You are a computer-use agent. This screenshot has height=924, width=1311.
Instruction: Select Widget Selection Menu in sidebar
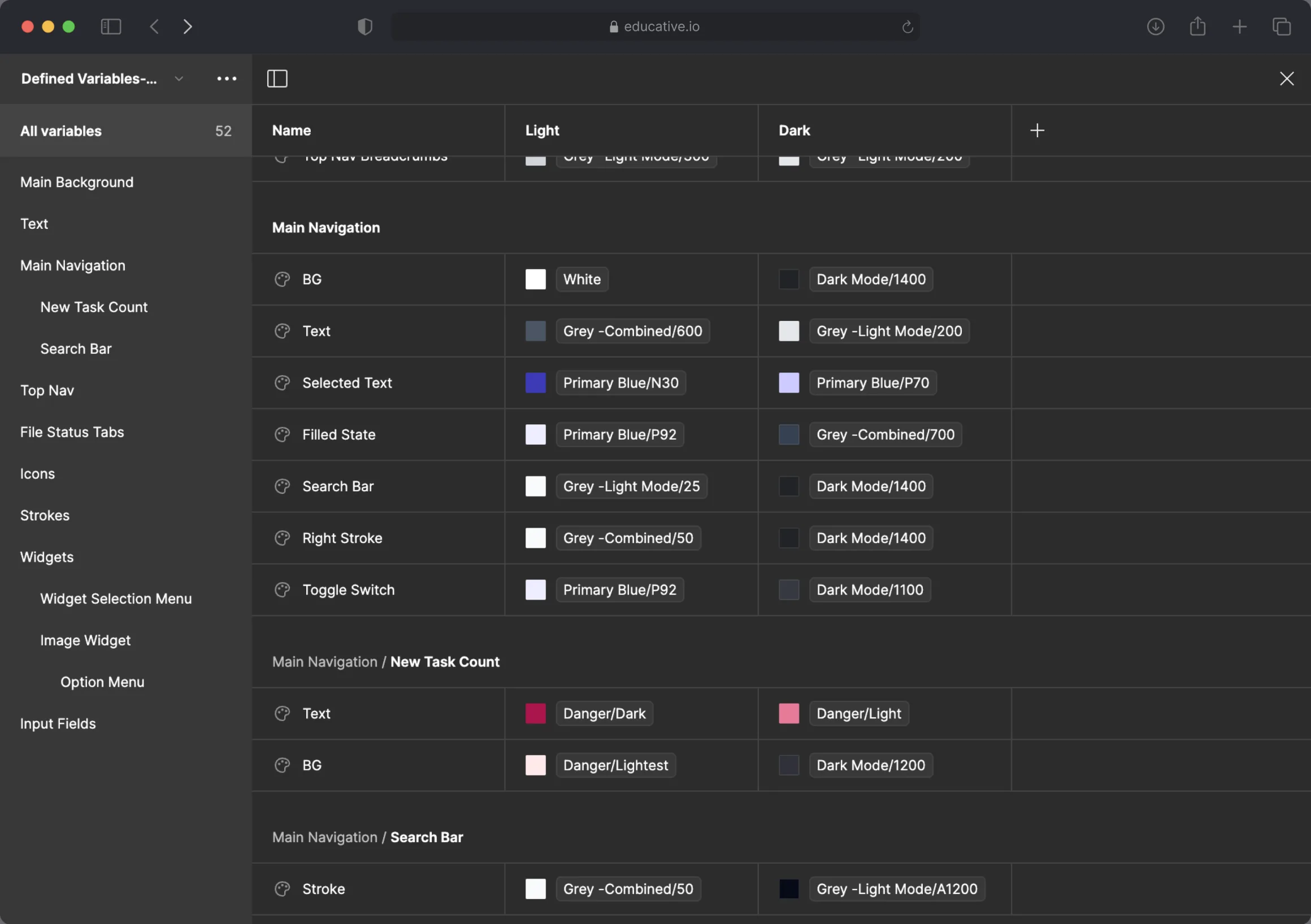coord(116,599)
